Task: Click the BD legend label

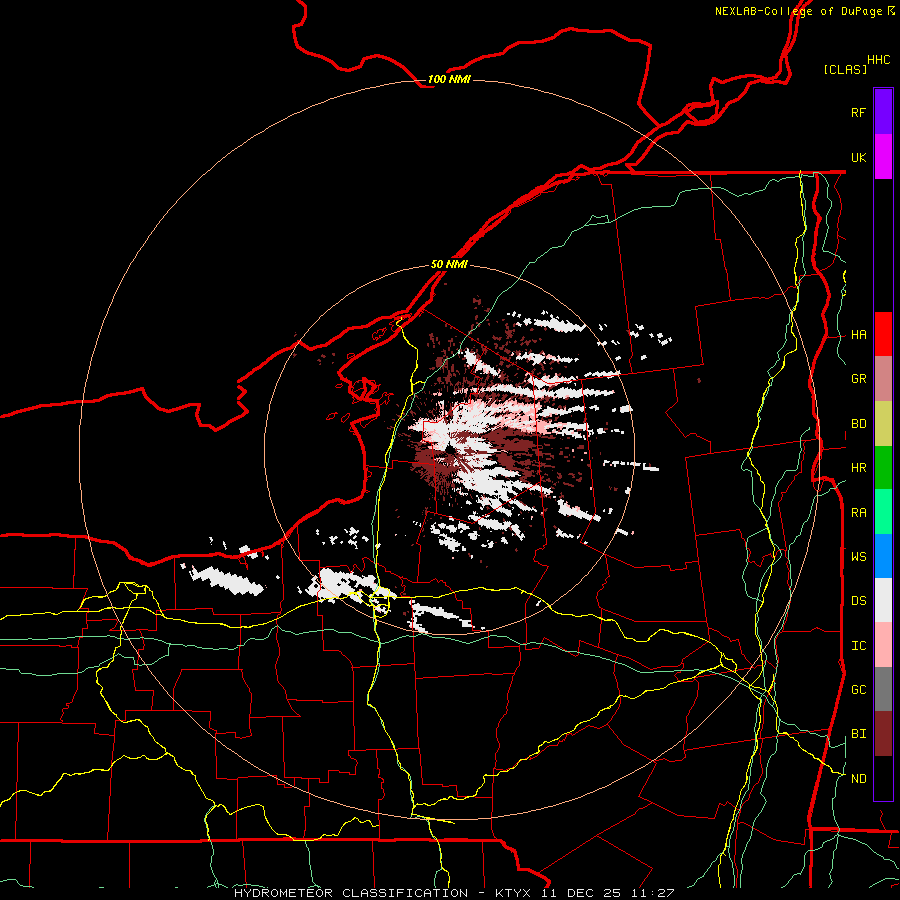Action: [x=858, y=424]
